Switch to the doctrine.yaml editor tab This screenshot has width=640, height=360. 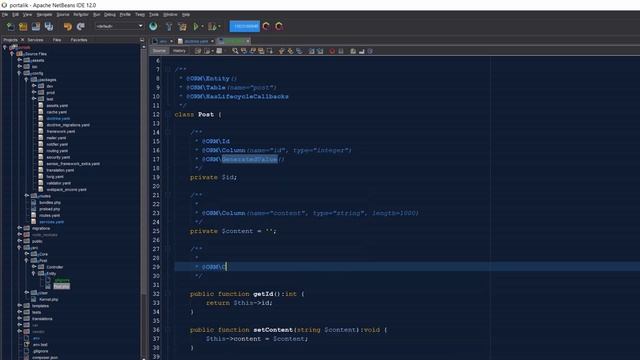pyautogui.click(x=196, y=41)
